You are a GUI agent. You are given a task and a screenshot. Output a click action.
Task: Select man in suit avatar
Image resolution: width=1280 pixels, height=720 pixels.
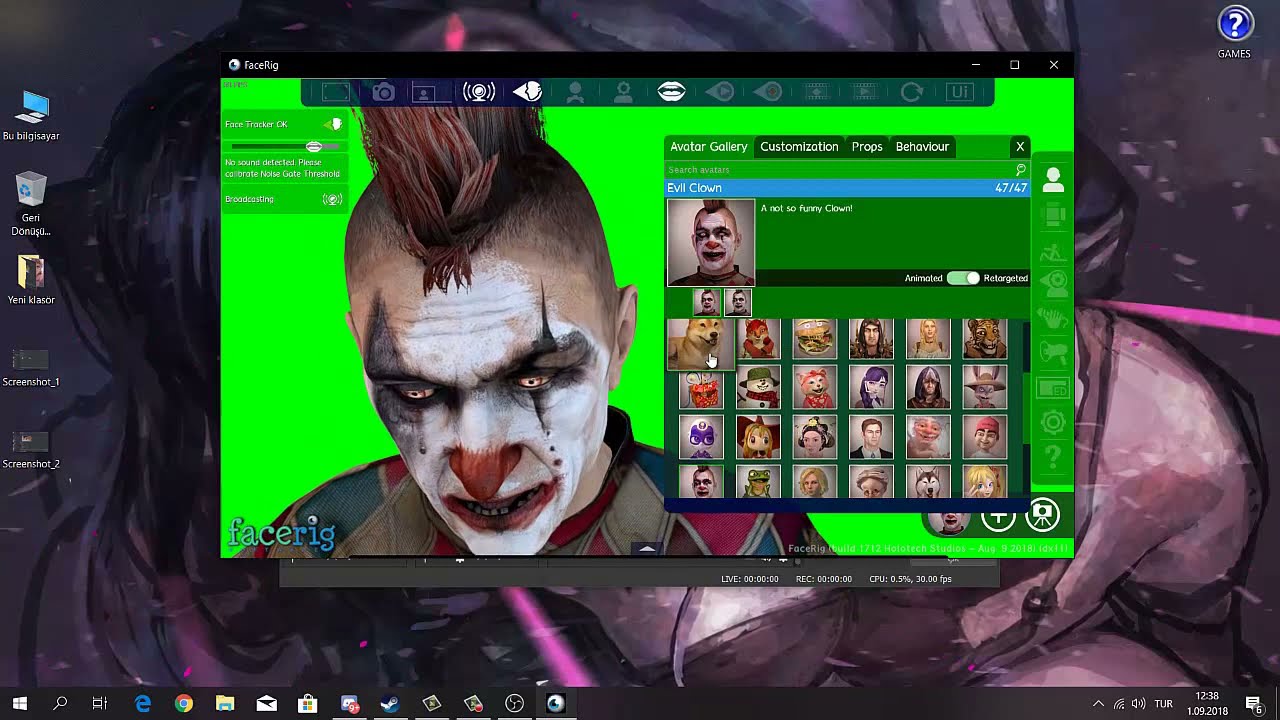pos(871,438)
